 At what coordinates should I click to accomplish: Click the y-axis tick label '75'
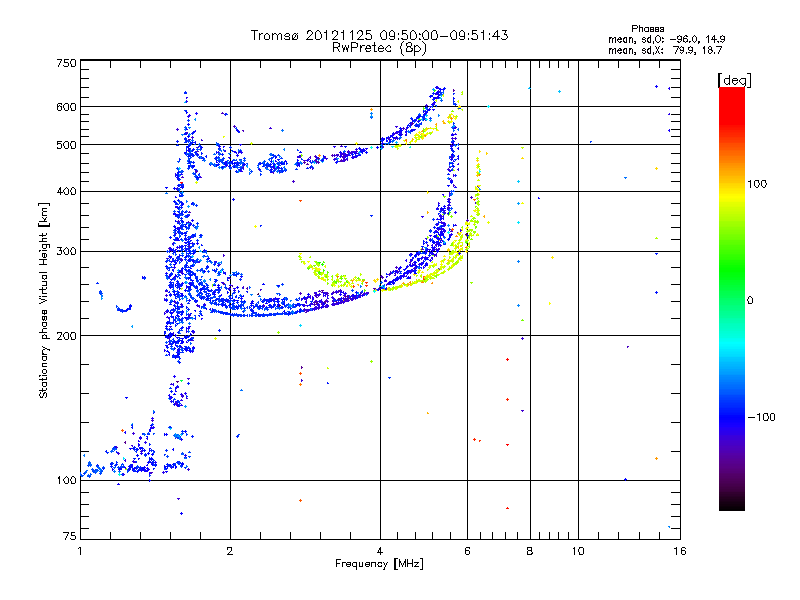pyautogui.click(x=70, y=536)
